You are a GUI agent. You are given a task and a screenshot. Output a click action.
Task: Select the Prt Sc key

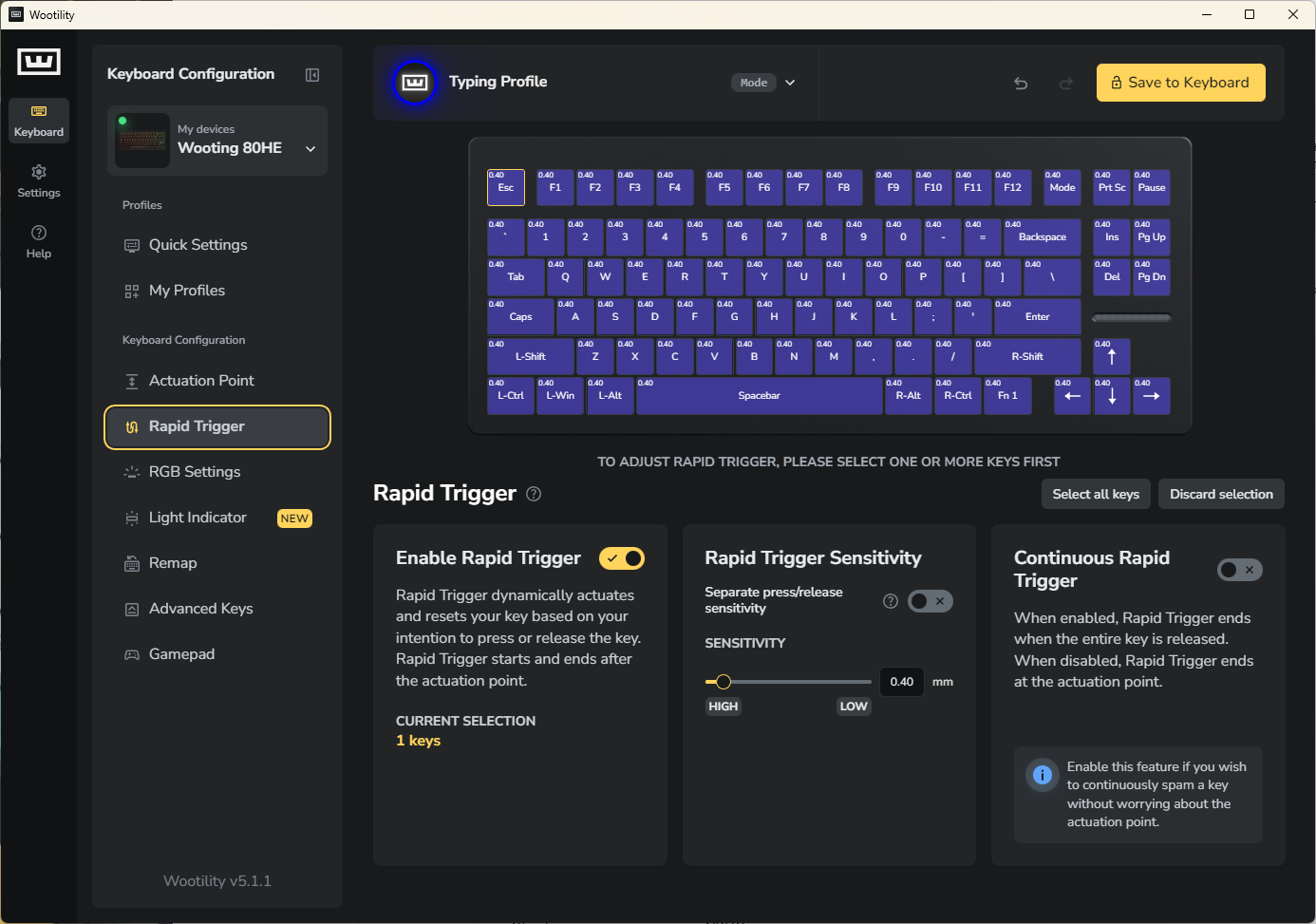tap(1112, 187)
